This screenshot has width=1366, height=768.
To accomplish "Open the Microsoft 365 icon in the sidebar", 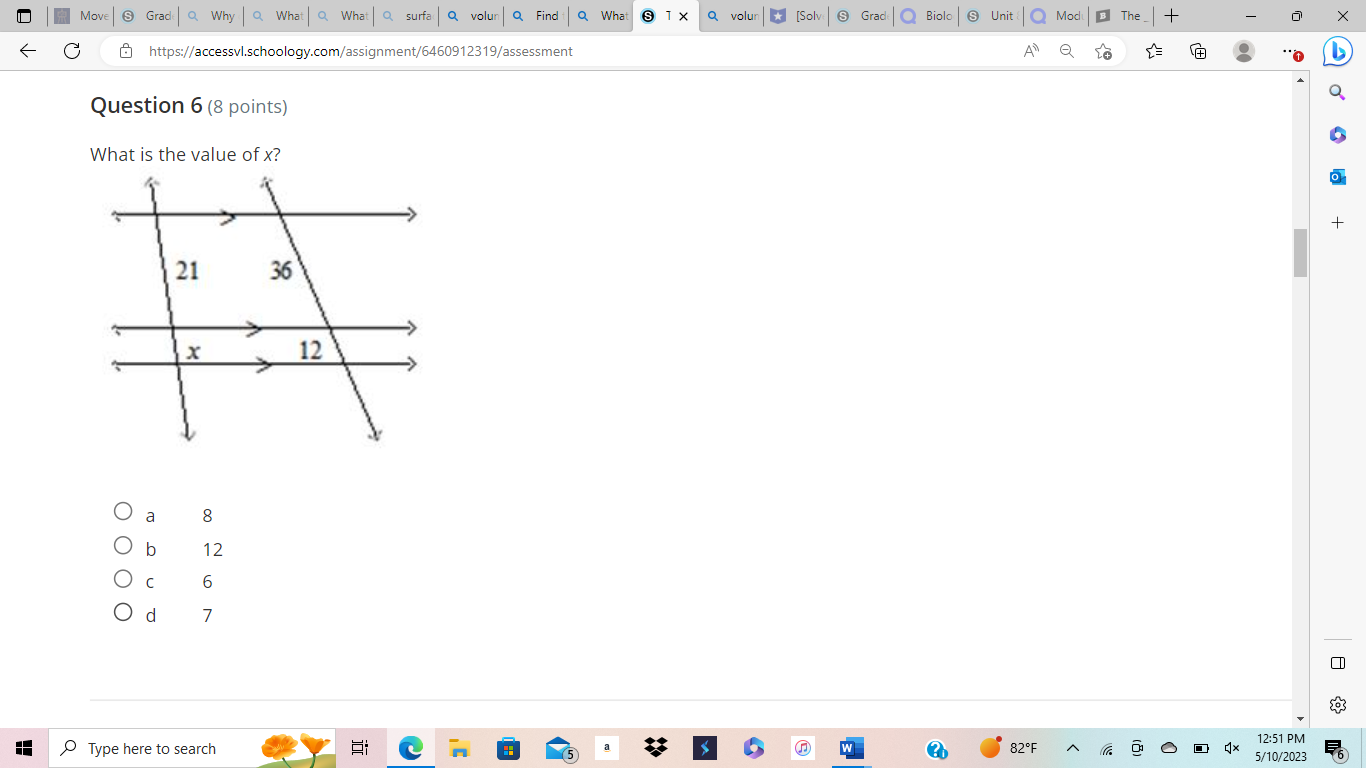I will click(x=1337, y=134).
